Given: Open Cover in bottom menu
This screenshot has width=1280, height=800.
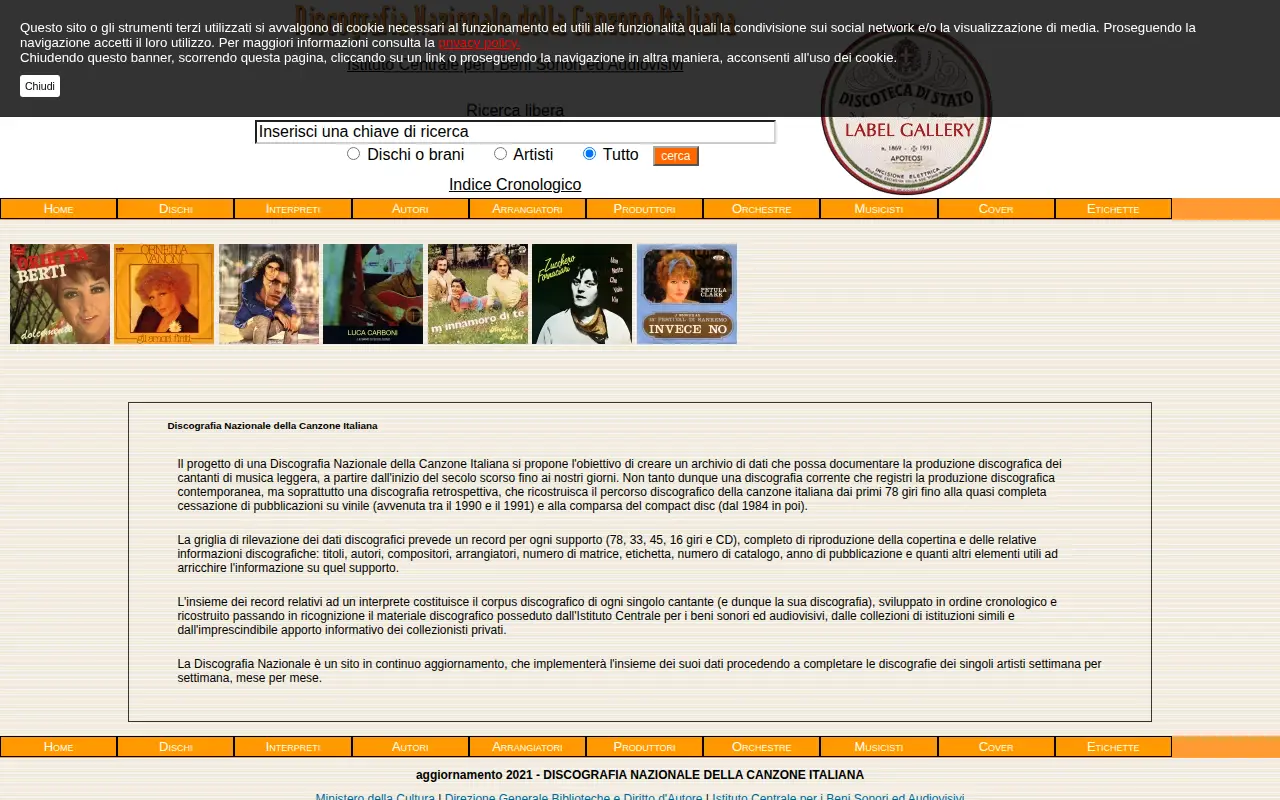Looking at the screenshot, I should pyautogui.click(x=996, y=747).
